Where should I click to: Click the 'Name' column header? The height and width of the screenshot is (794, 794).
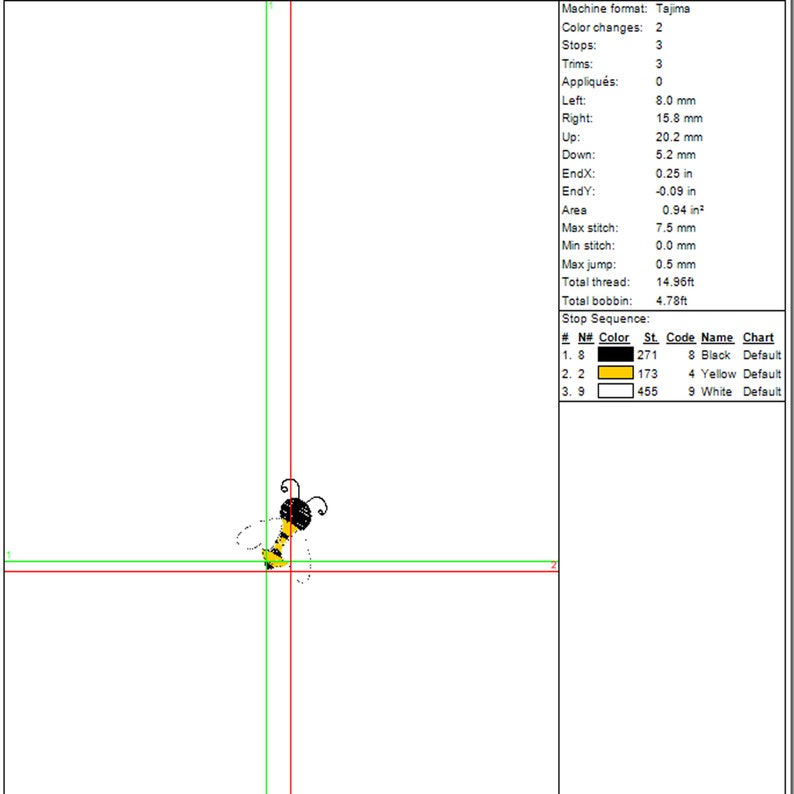coord(717,337)
